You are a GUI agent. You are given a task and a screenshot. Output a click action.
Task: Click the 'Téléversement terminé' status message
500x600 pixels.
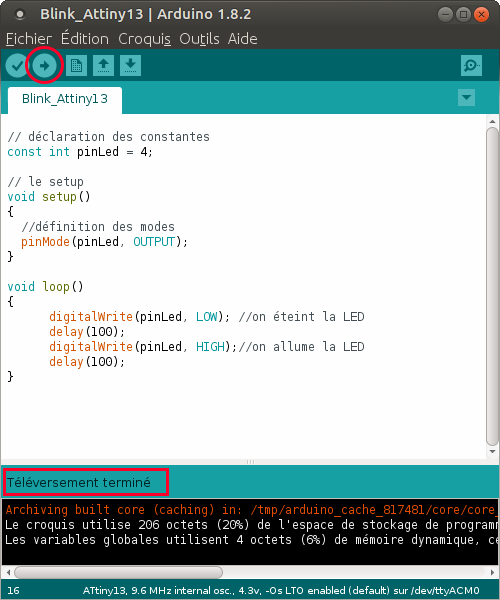(x=79, y=483)
